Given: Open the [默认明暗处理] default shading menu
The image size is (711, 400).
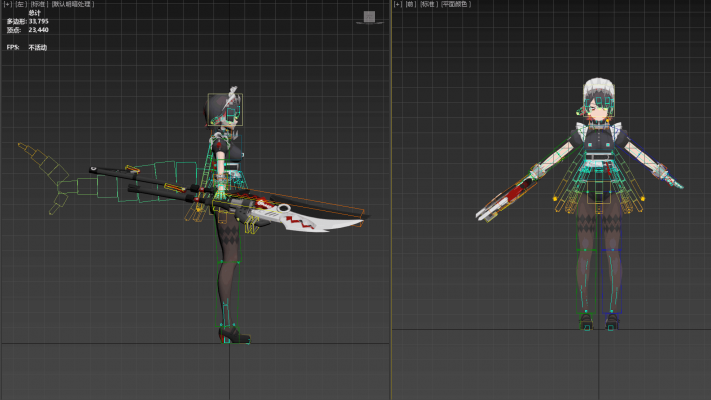Looking at the screenshot, I should point(71,4).
